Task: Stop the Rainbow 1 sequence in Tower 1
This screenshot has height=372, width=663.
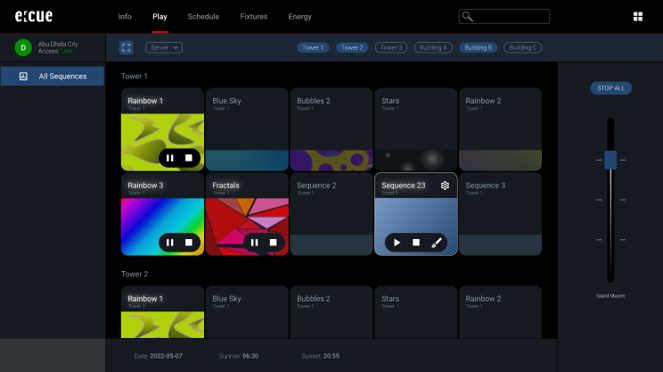Action: pos(189,158)
